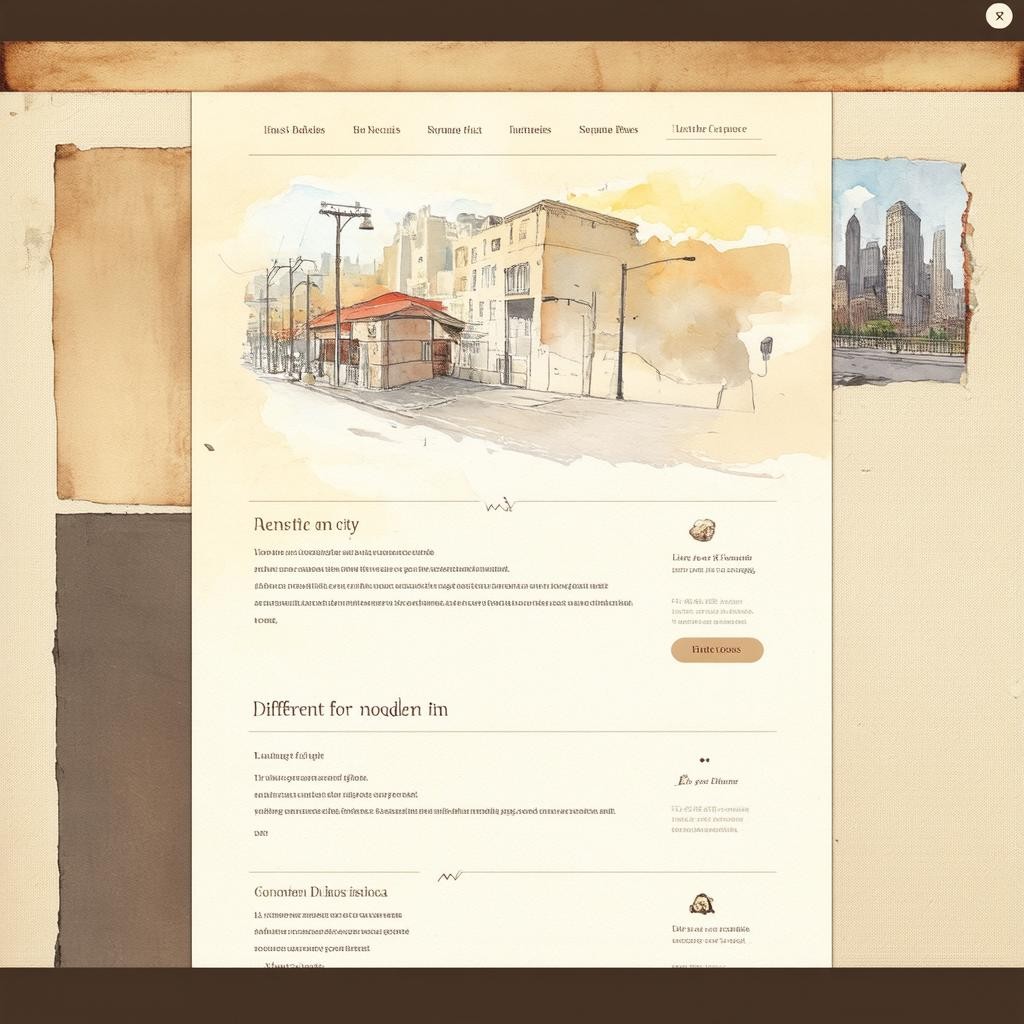1024x1024 pixels.
Task: Select the fourth navigation menu item
Action: pyautogui.click(x=530, y=130)
